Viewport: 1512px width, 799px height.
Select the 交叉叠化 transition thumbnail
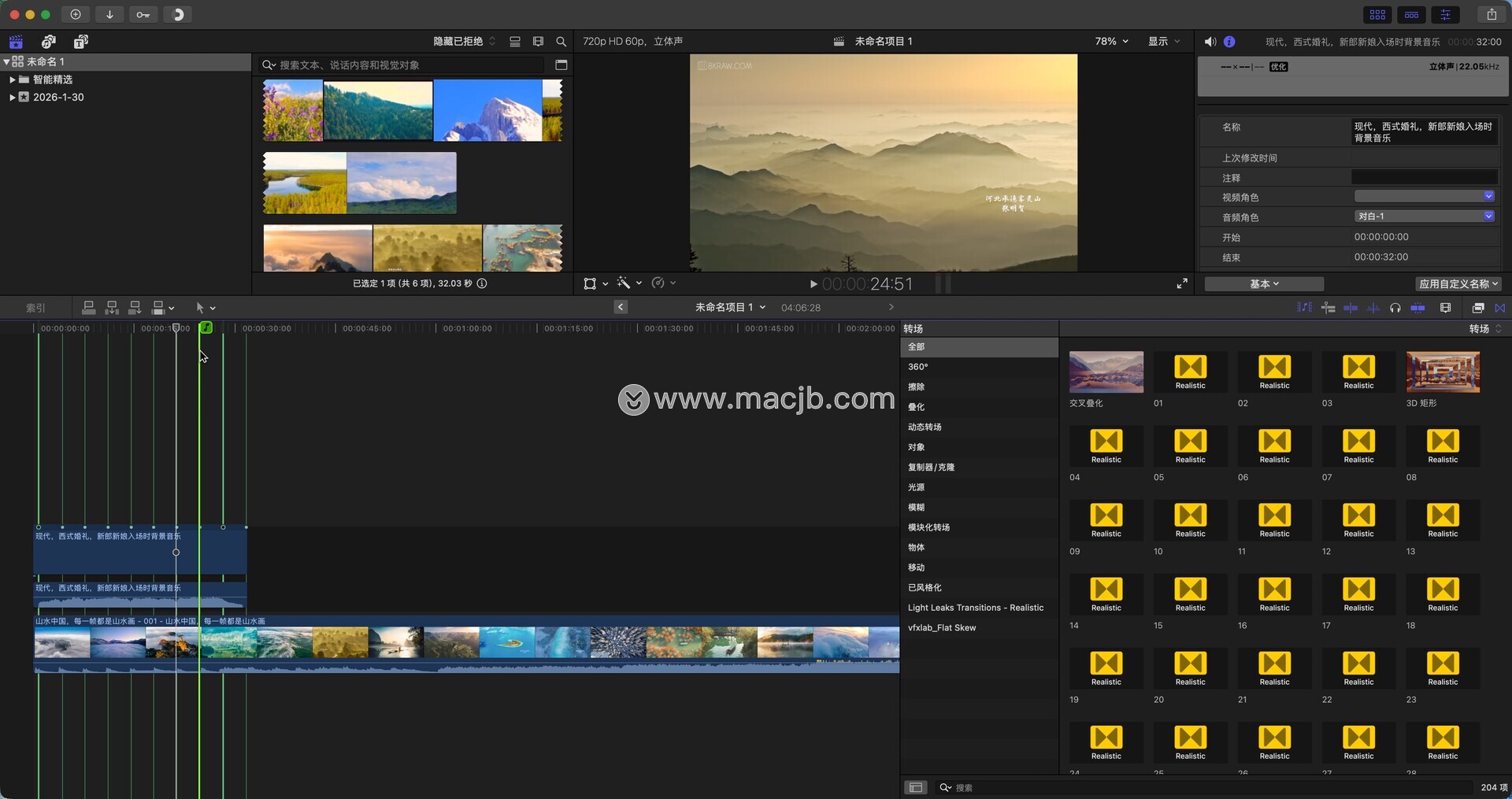[1106, 372]
